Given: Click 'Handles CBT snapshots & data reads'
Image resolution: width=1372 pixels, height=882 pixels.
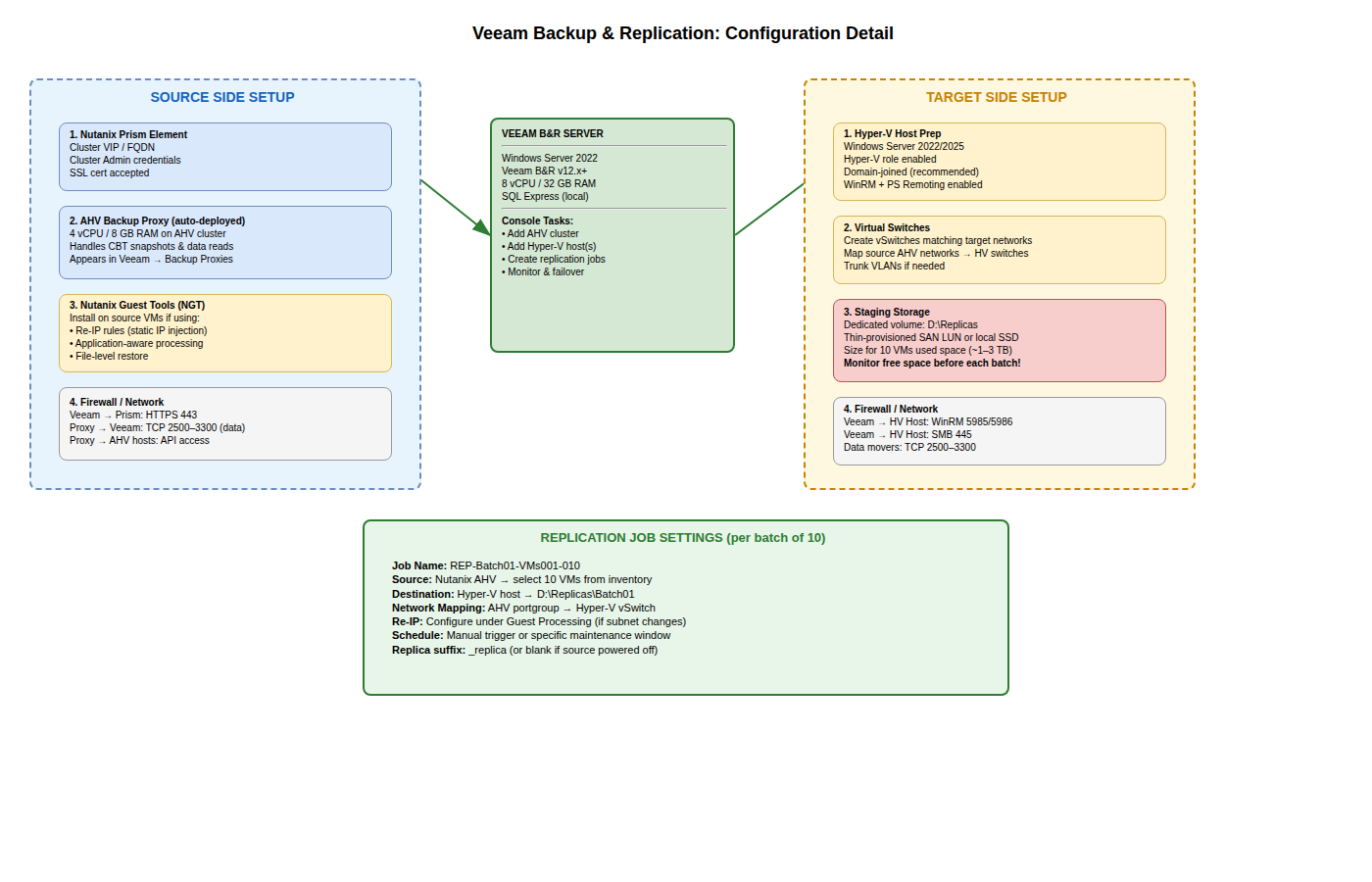Looking at the screenshot, I should (152, 246).
